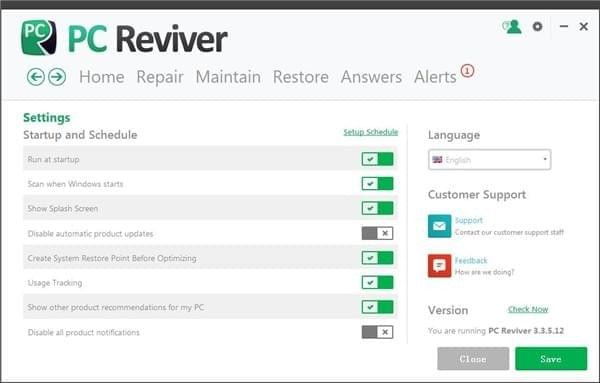Toggle Create System Restore Point Before Optimizing

pyautogui.click(x=377, y=258)
